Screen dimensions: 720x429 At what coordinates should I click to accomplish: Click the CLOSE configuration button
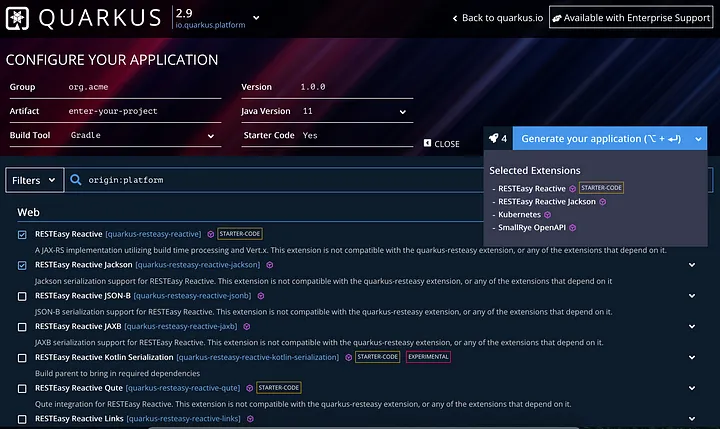[442, 144]
